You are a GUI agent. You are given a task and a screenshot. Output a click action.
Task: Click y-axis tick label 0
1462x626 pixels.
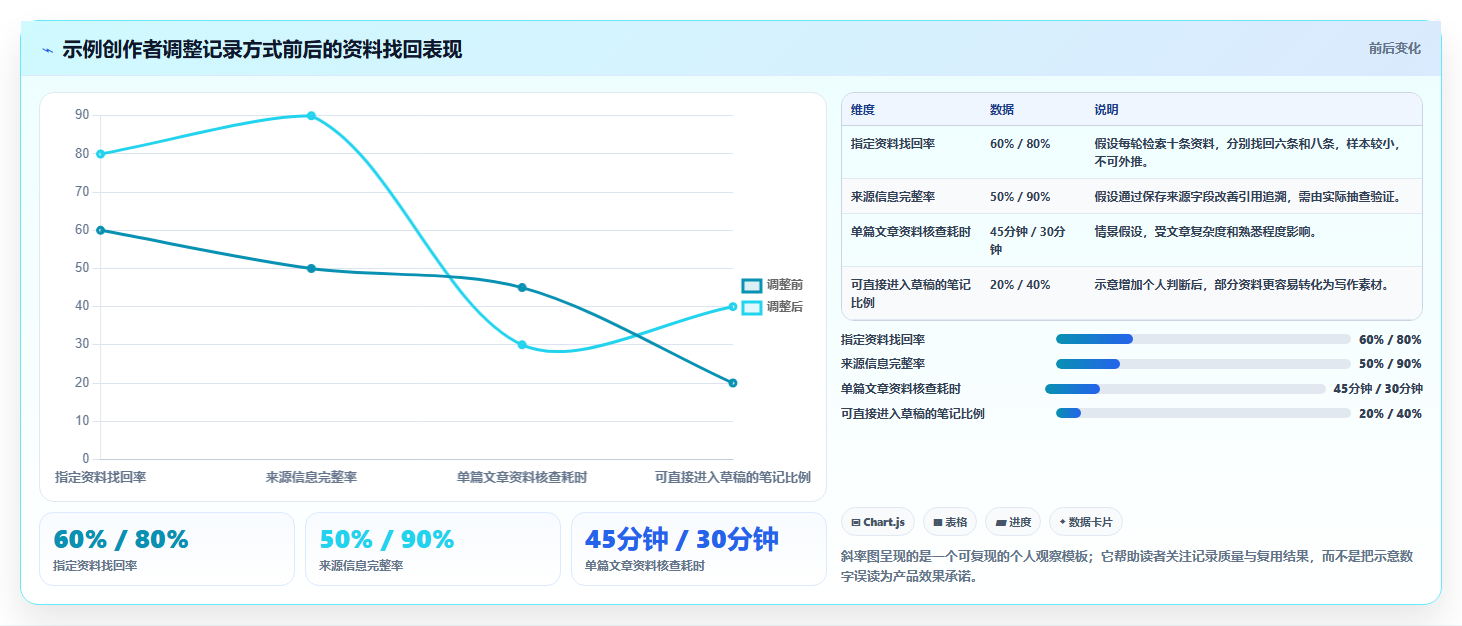86,459
